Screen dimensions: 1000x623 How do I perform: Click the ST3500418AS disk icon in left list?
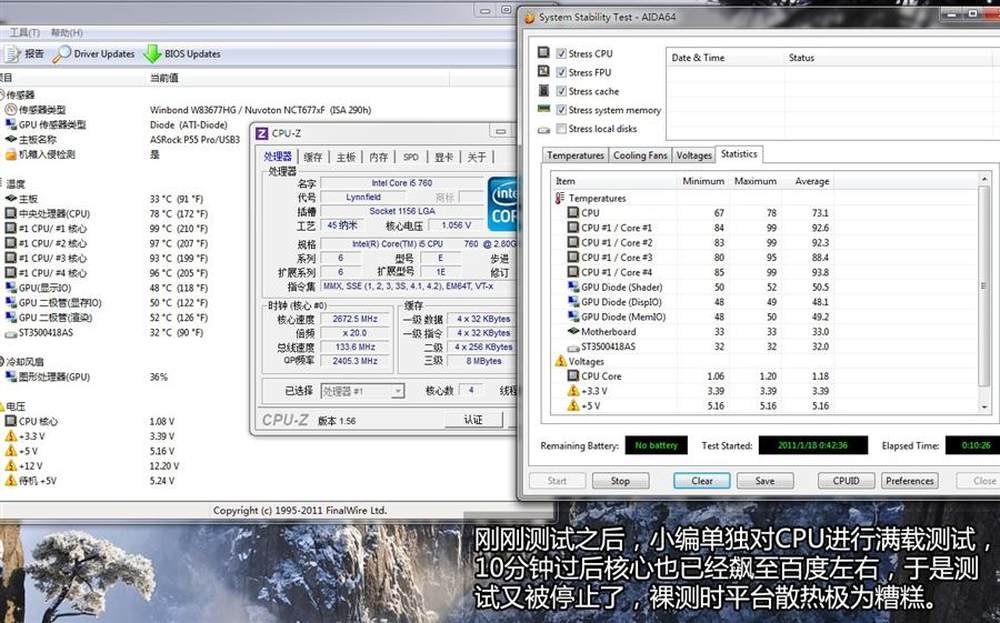point(10,333)
